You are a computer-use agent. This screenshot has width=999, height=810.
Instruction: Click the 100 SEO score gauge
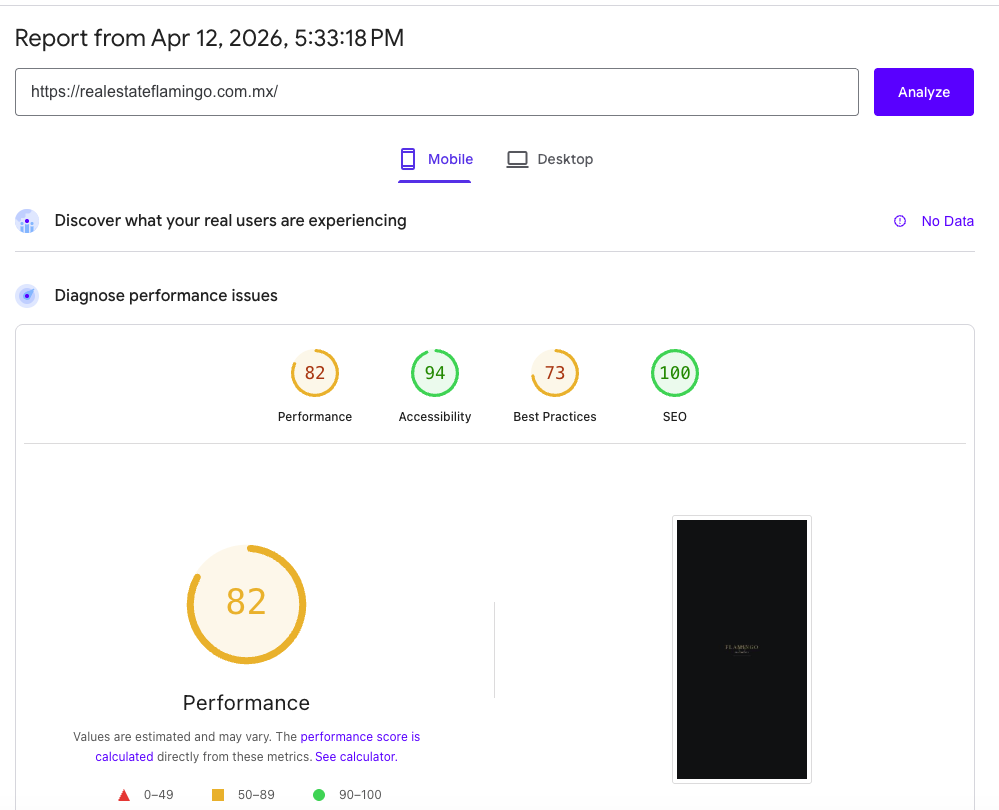tap(675, 372)
